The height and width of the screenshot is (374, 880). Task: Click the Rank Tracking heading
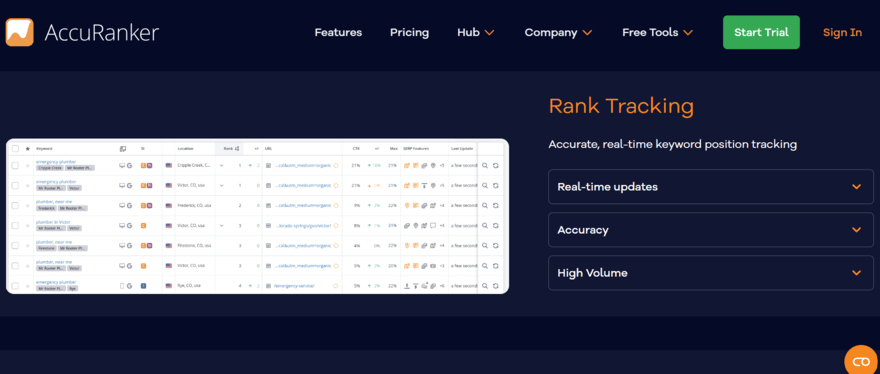pyautogui.click(x=621, y=106)
